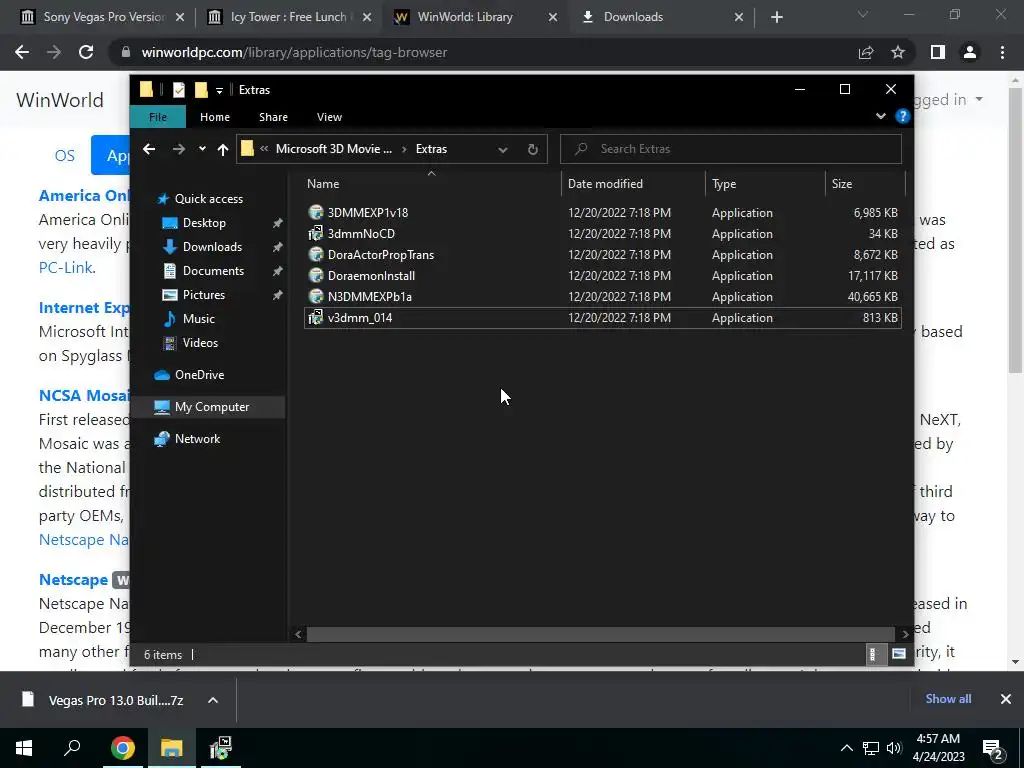Show hidden system tray icons
The height and width of the screenshot is (768, 1024).
coord(846,748)
